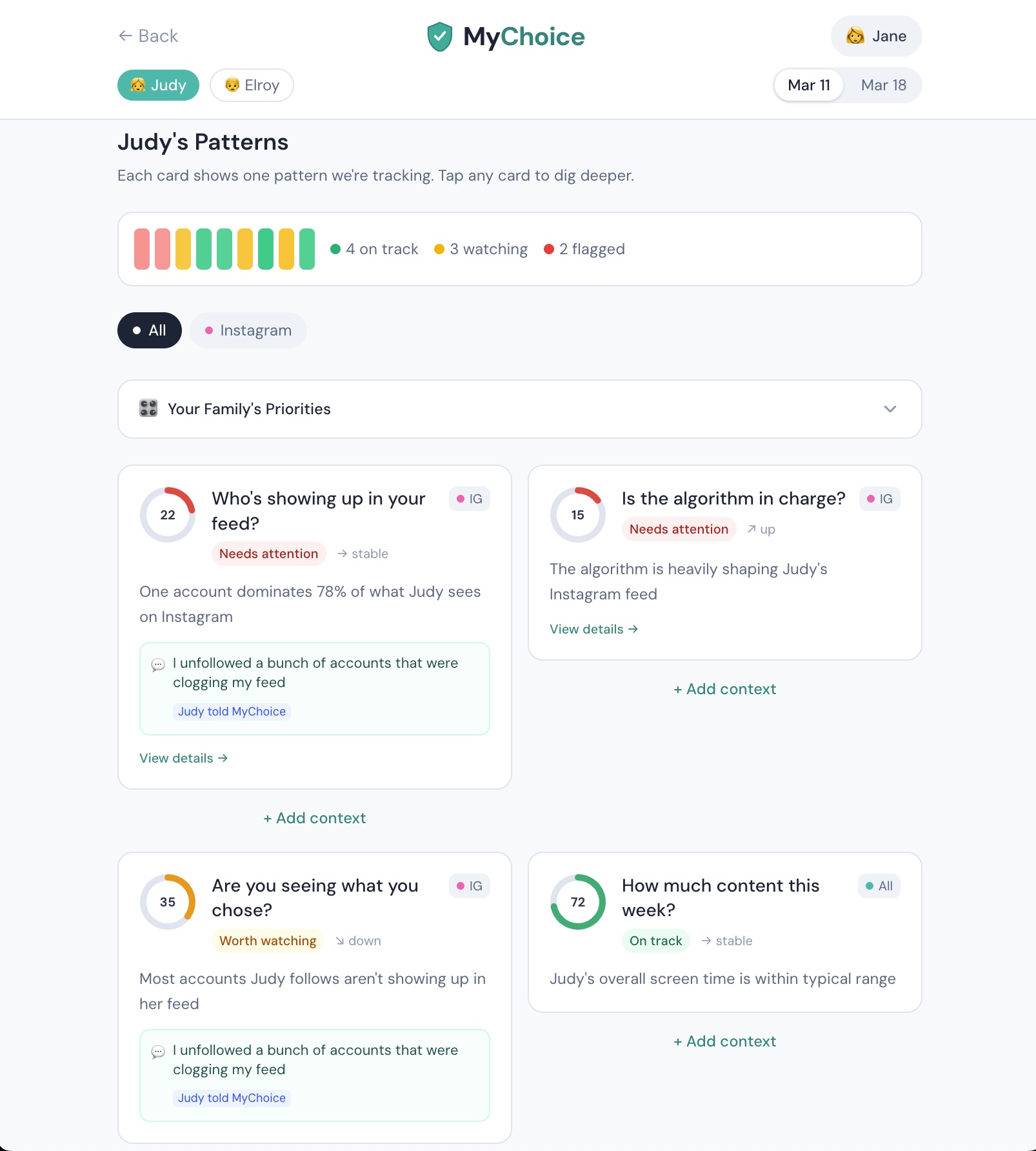The height and width of the screenshot is (1151, 1036).
Task: Click the All badge on content this week card
Action: point(879,886)
